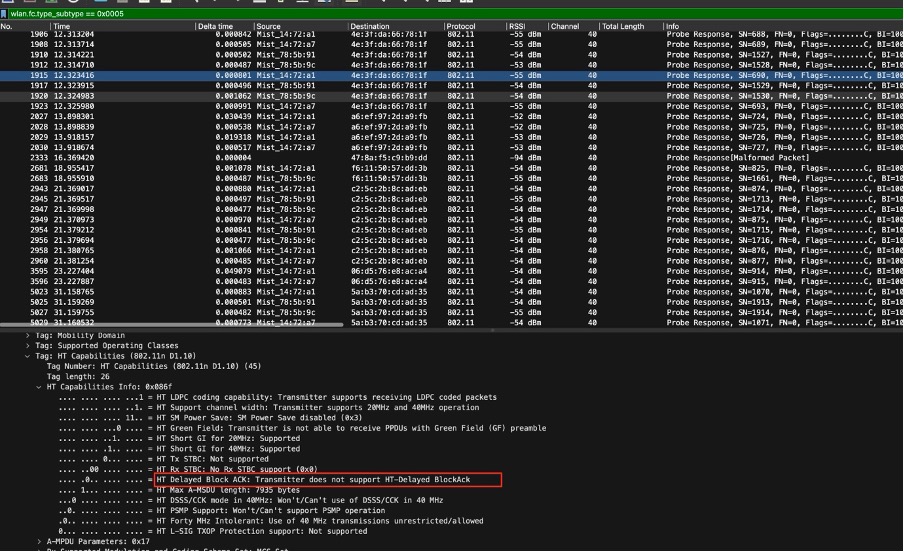Select packet 2949 at time 21.370973

(x=452, y=220)
